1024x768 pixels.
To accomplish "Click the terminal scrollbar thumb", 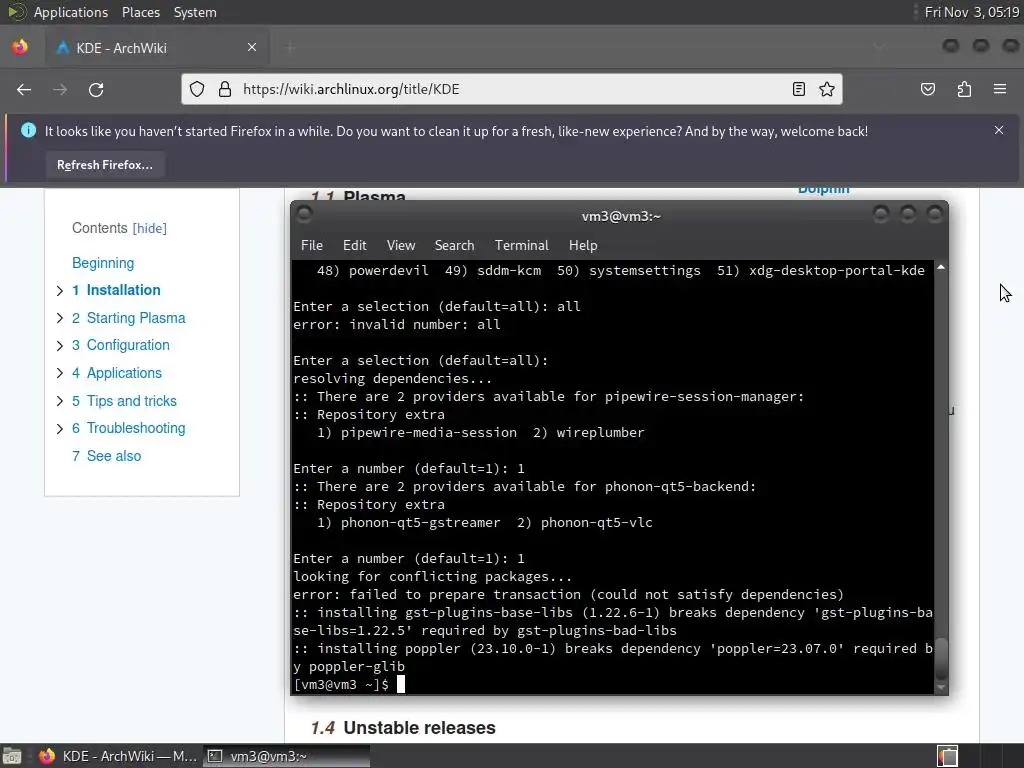I will [x=941, y=659].
